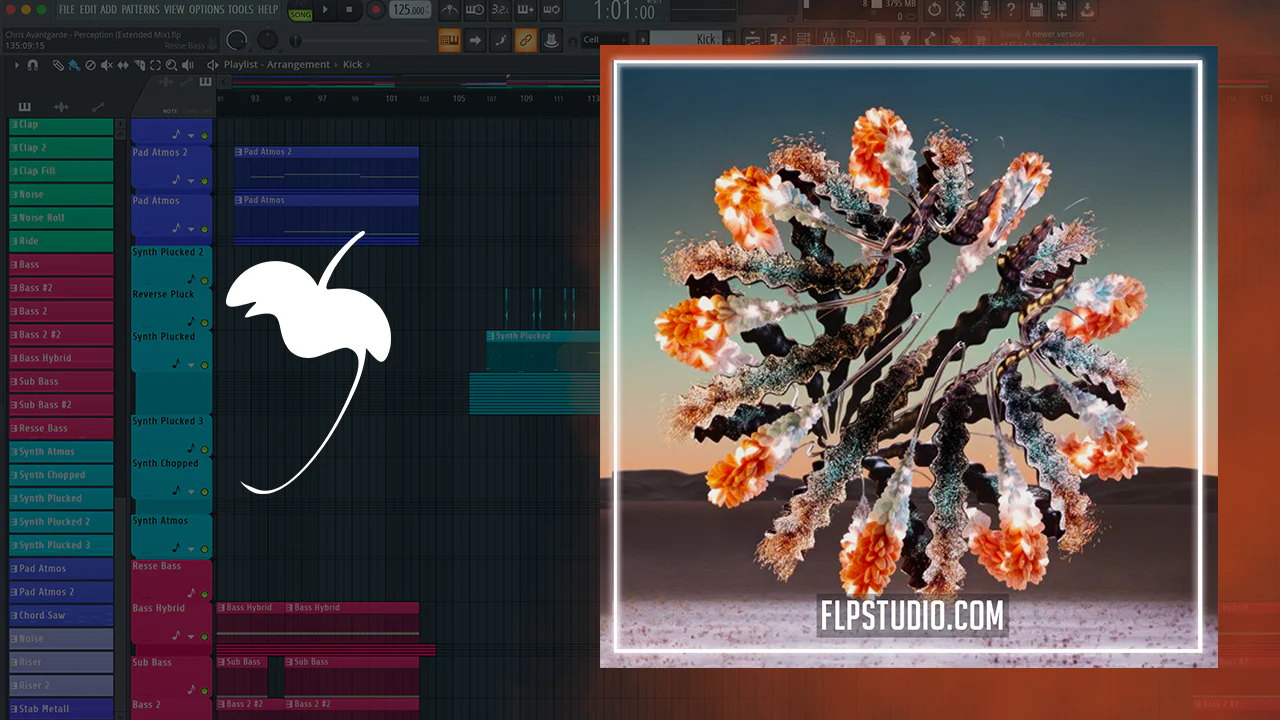
Task: Toggle wait for input before recording
Action: pyautogui.click(x=475, y=10)
